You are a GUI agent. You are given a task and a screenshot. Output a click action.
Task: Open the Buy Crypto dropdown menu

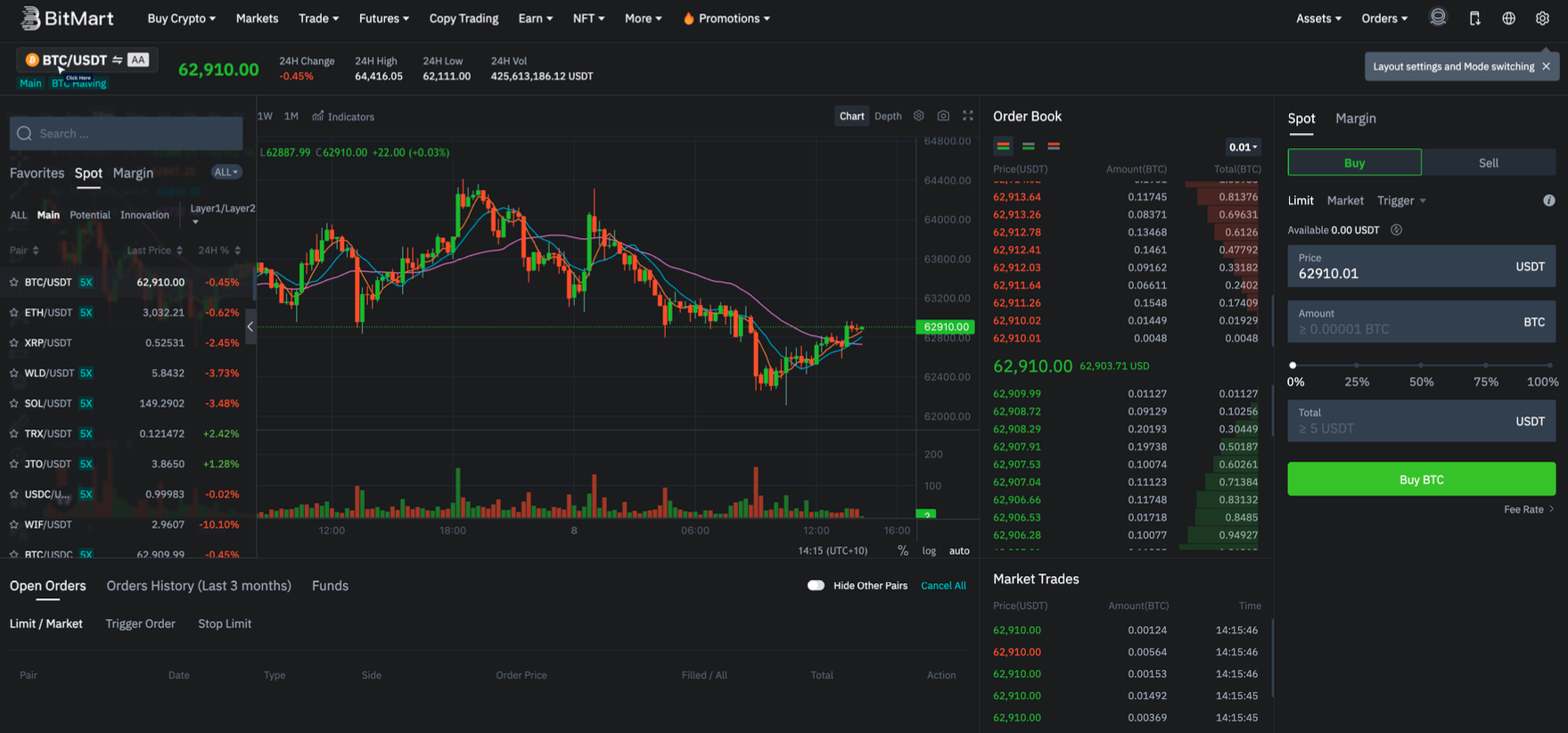point(181,18)
